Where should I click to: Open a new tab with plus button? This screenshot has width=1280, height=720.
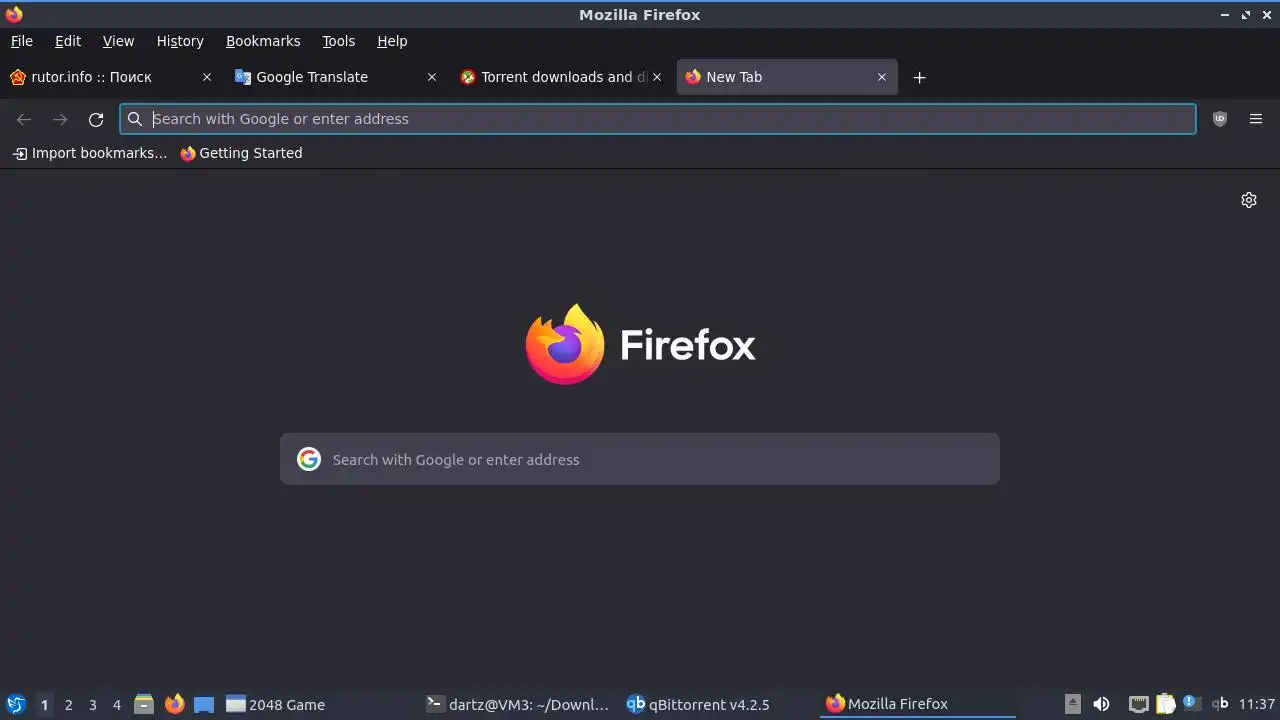(x=920, y=77)
